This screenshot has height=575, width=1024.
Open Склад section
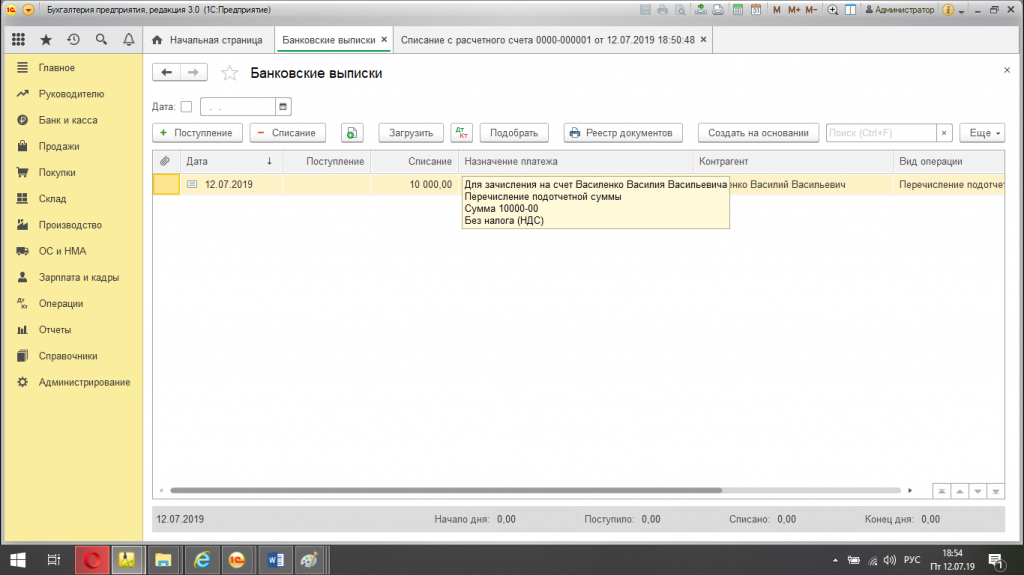click(x=73, y=199)
